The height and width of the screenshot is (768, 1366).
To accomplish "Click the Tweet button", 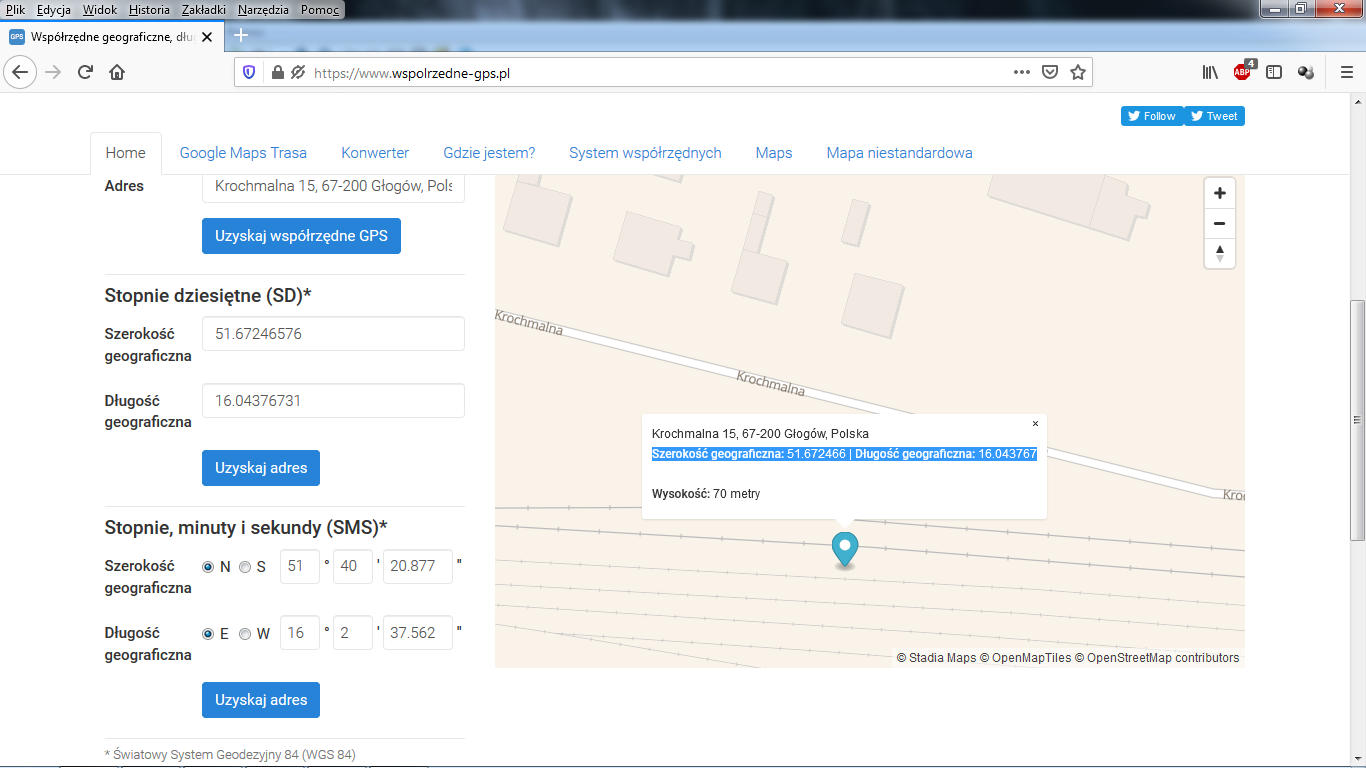I will [x=1214, y=116].
